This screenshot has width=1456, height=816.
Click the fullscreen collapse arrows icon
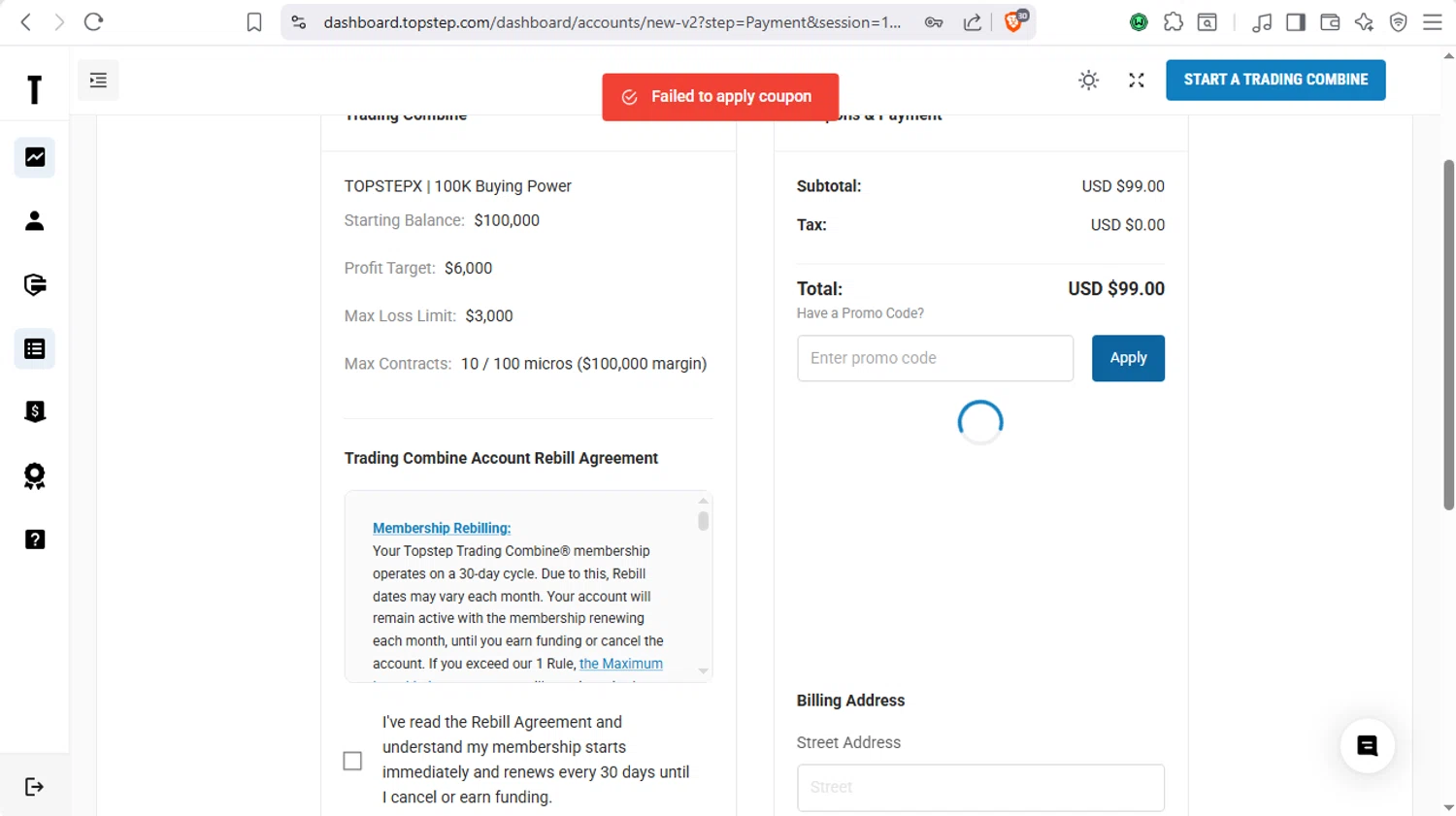pos(1137,81)
